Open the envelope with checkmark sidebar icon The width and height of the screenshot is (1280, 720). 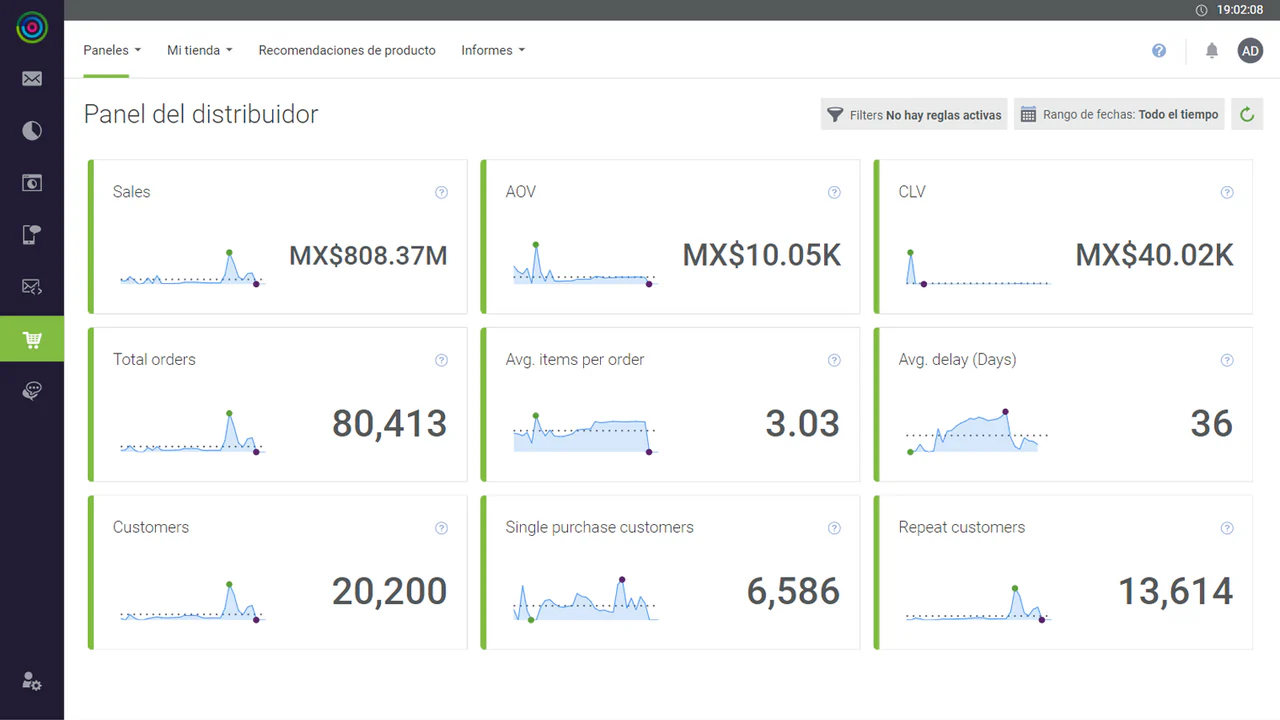click(x=32, y=287)
